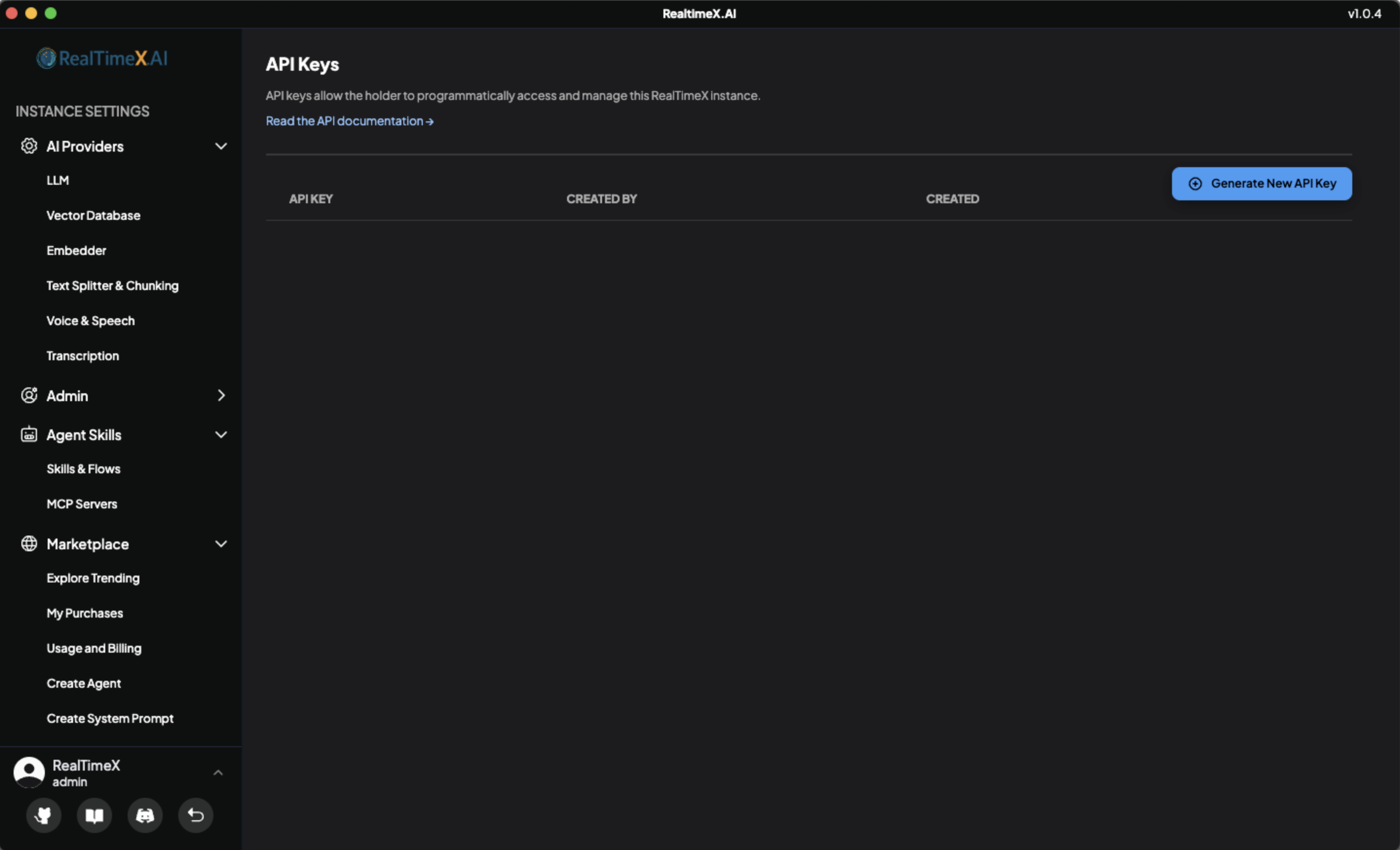This screenshot has width=1400, height=850.
Task: Open Read the API documentation link
Action: pyautogui.click(x=349, y=121)
